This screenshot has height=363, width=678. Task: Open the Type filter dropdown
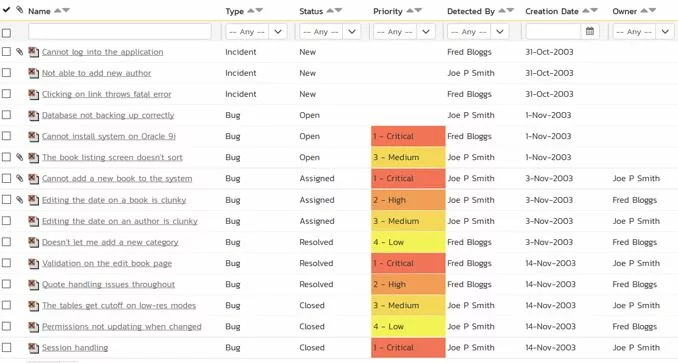tap(256, 32)
